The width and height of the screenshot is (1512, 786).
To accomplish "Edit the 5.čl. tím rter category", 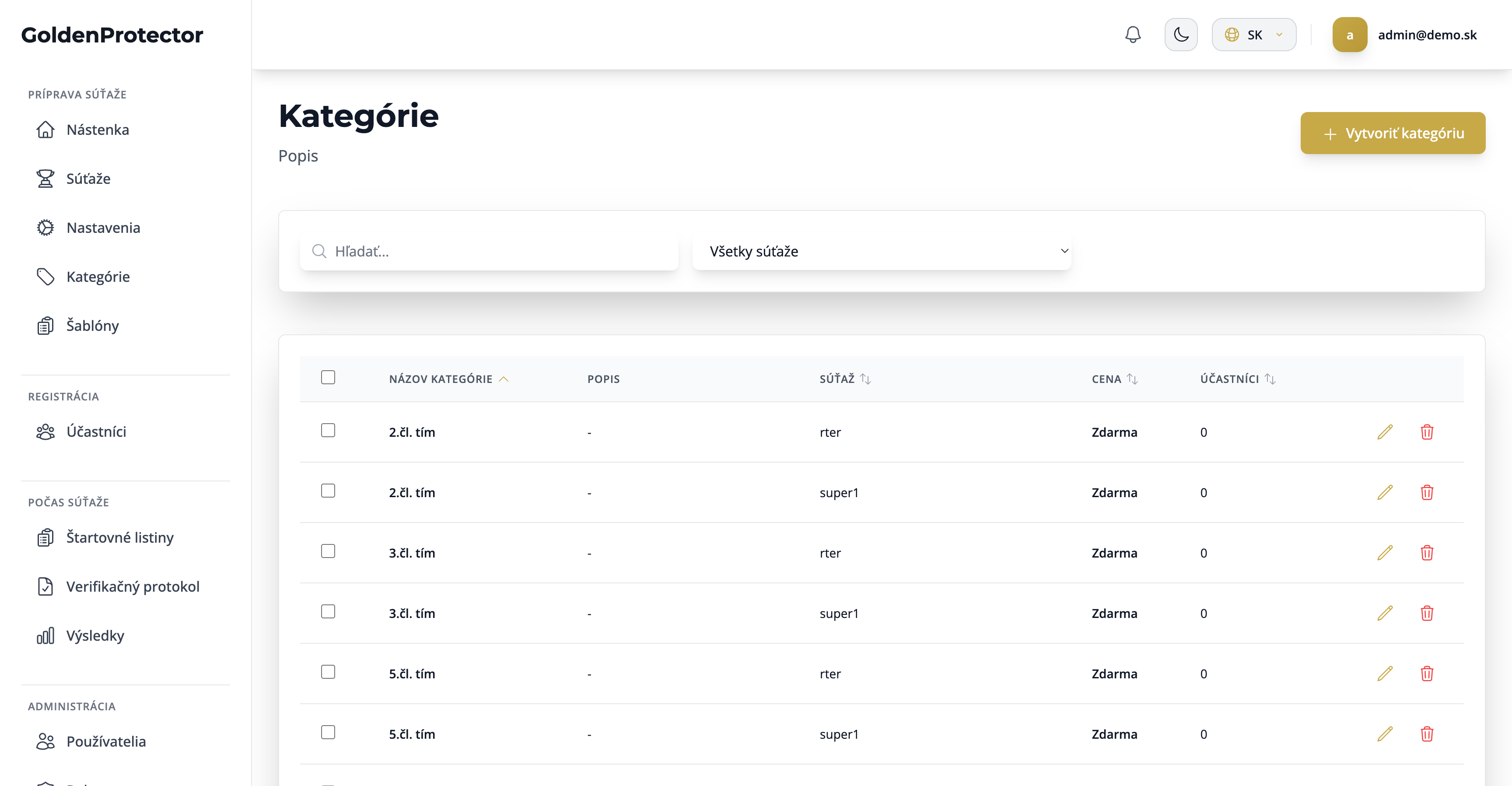I will pos(1385,674).
